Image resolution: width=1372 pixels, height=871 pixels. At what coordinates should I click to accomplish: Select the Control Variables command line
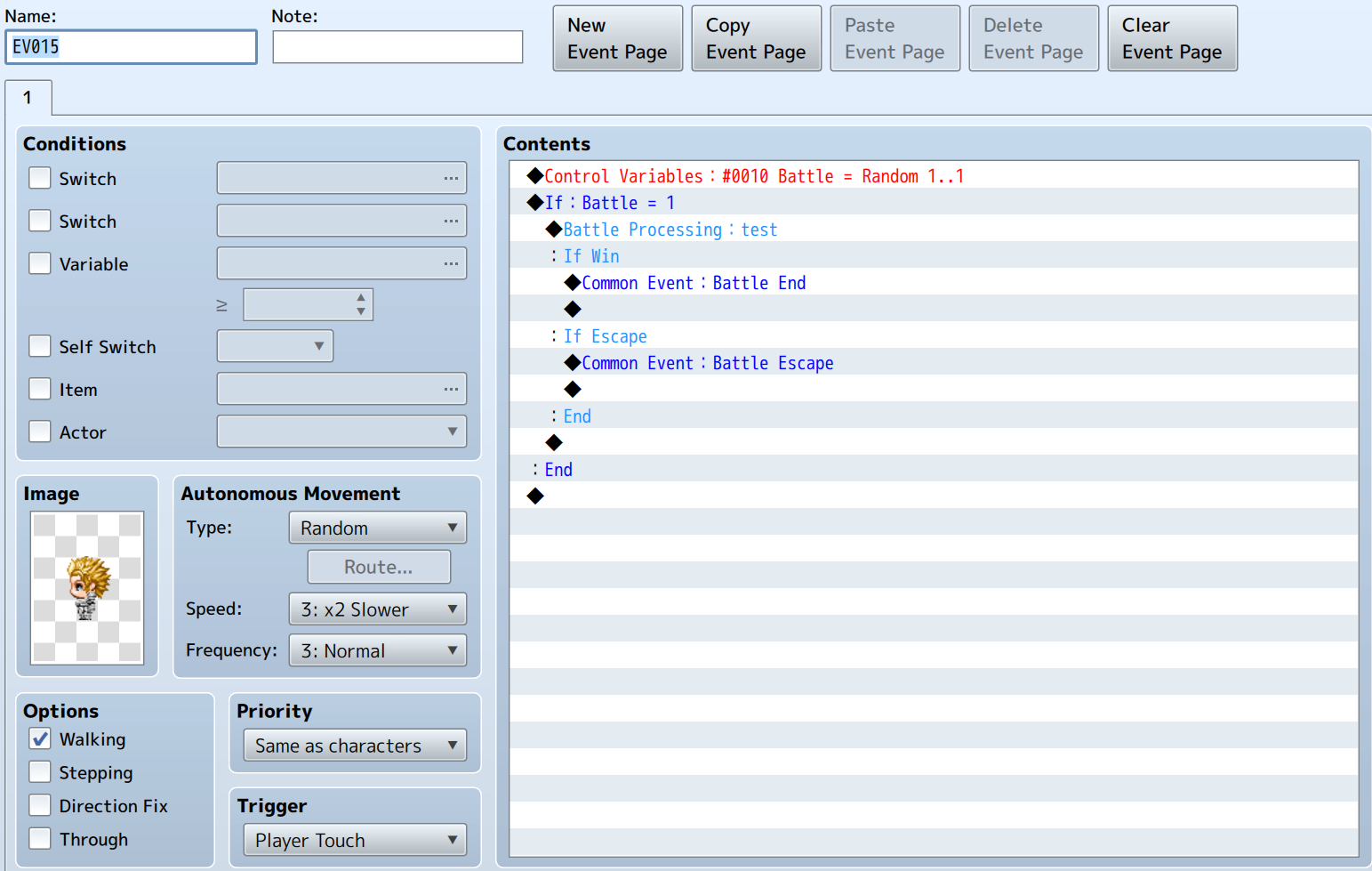click(934, 175)
